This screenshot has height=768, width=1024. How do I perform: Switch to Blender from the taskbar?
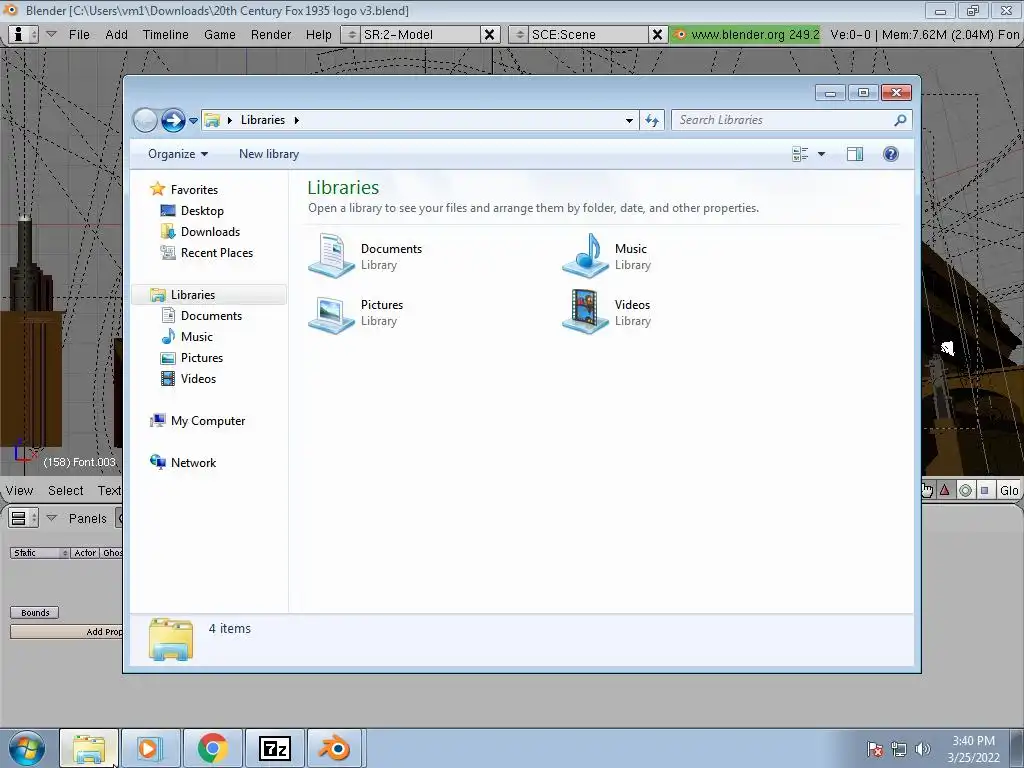tap(336, 748)
